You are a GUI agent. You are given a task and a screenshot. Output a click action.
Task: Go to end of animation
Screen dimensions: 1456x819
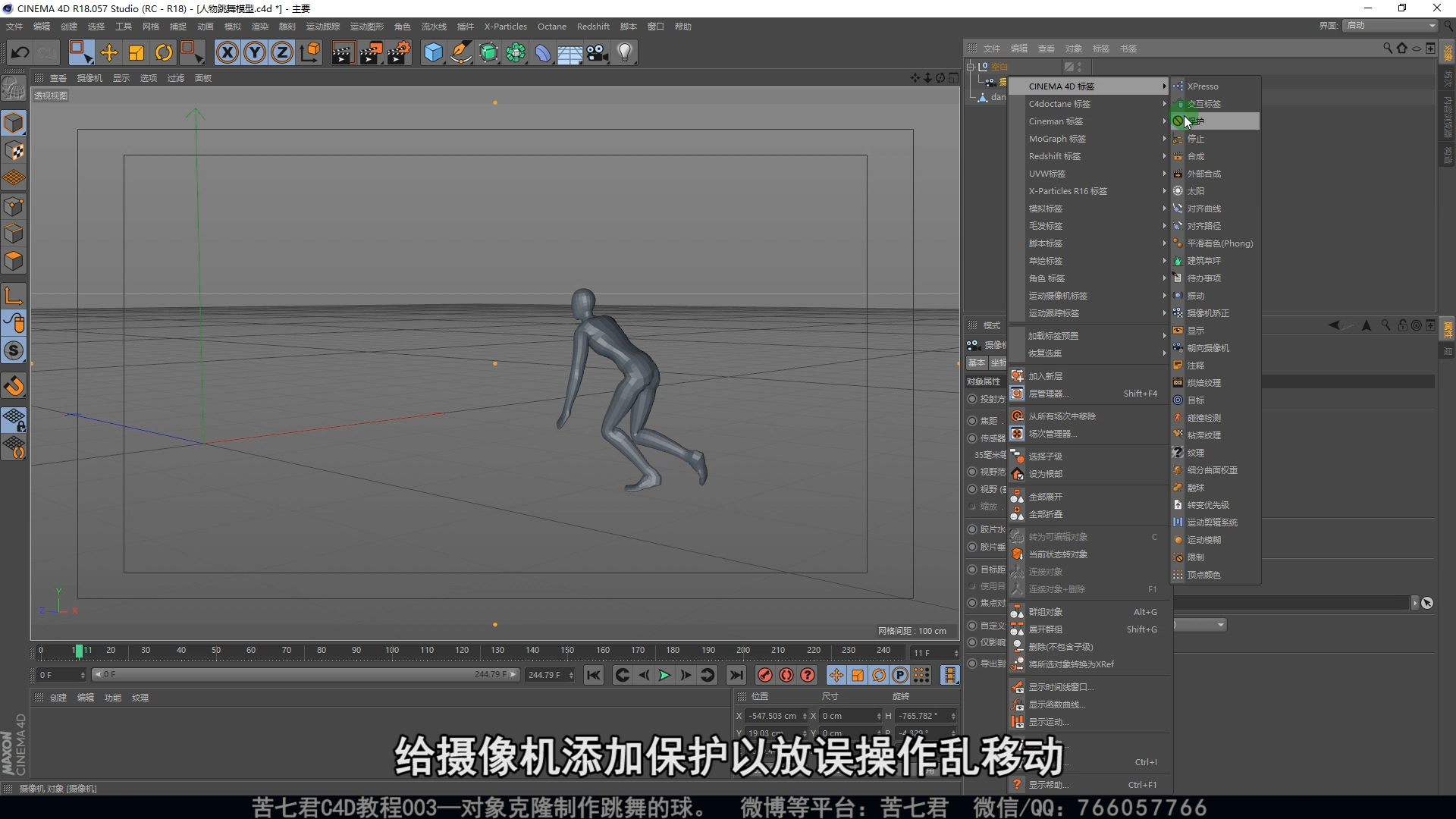pos(736,675)
